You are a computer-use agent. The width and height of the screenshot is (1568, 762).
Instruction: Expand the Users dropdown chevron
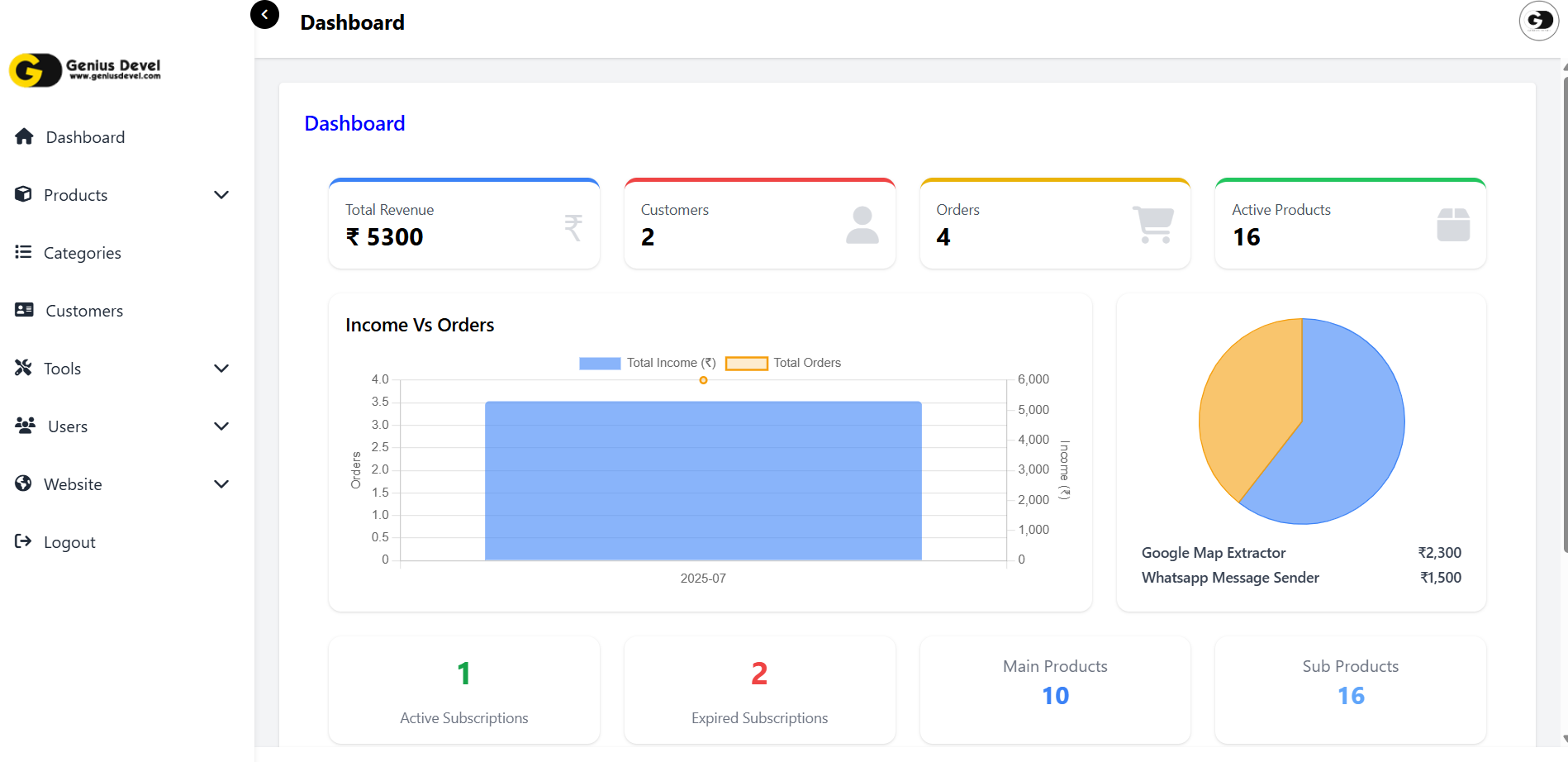[221, 426]
